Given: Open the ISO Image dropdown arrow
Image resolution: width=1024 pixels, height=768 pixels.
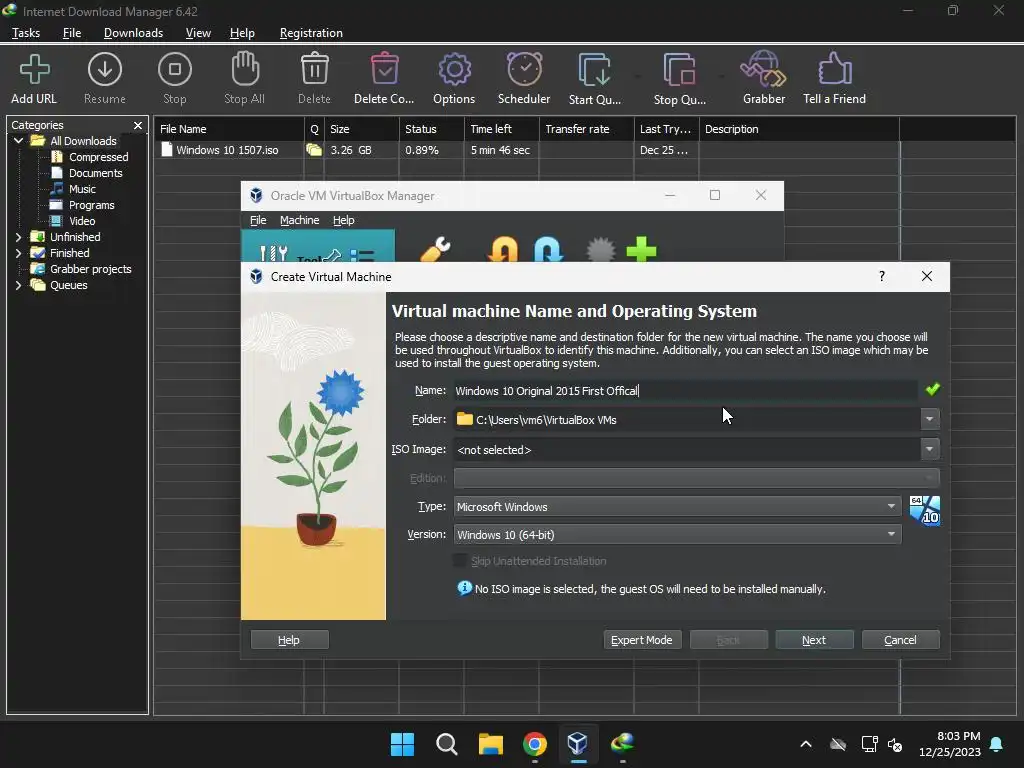Looking at the screenshot, I should coord(929,449).
